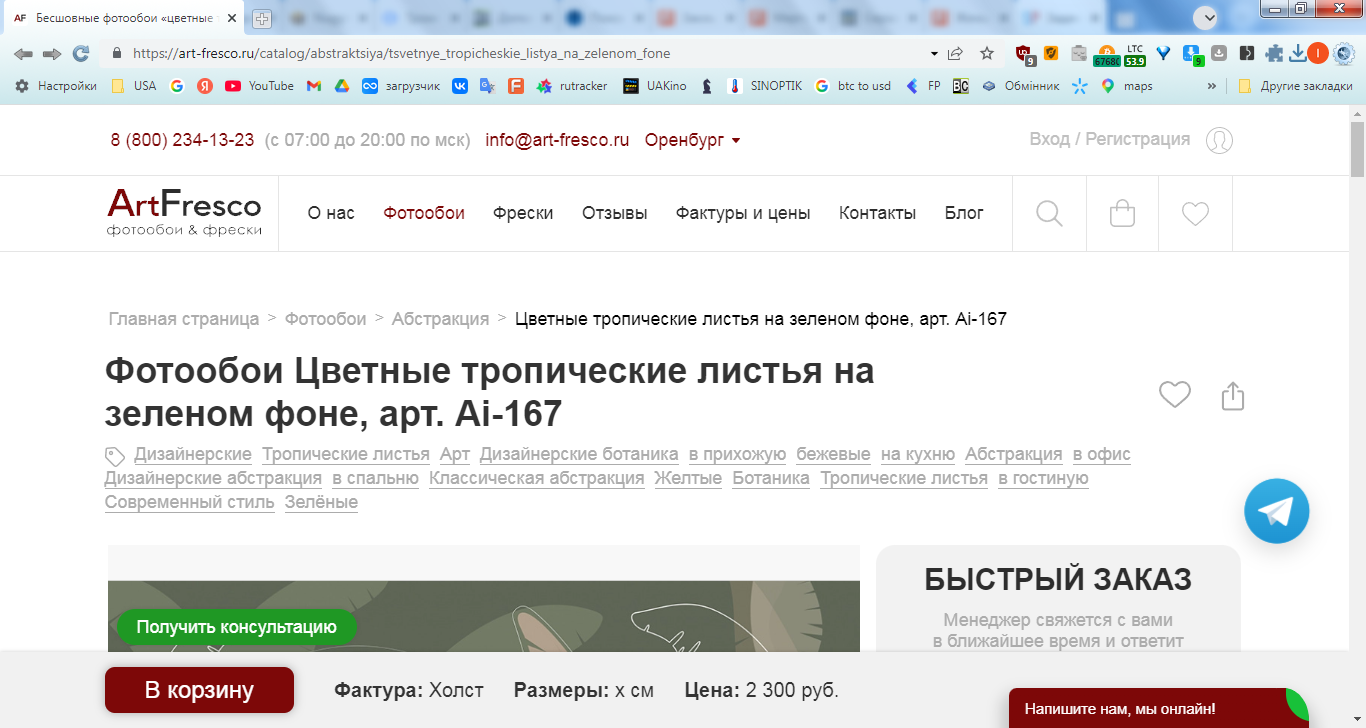Expand the address bar dropdown arrow

point(934,53)
